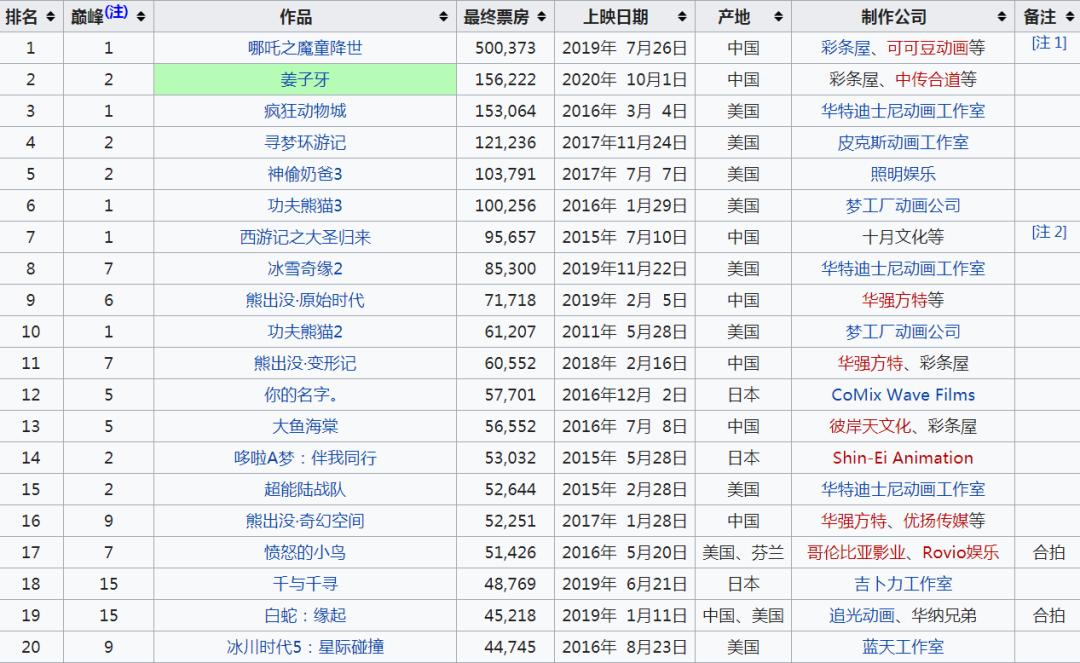The width and height of the screenshot is (1080, 663).
Task: Select 十月文化等 company cell
Action: pyautogui.click(x=903, y=238)
